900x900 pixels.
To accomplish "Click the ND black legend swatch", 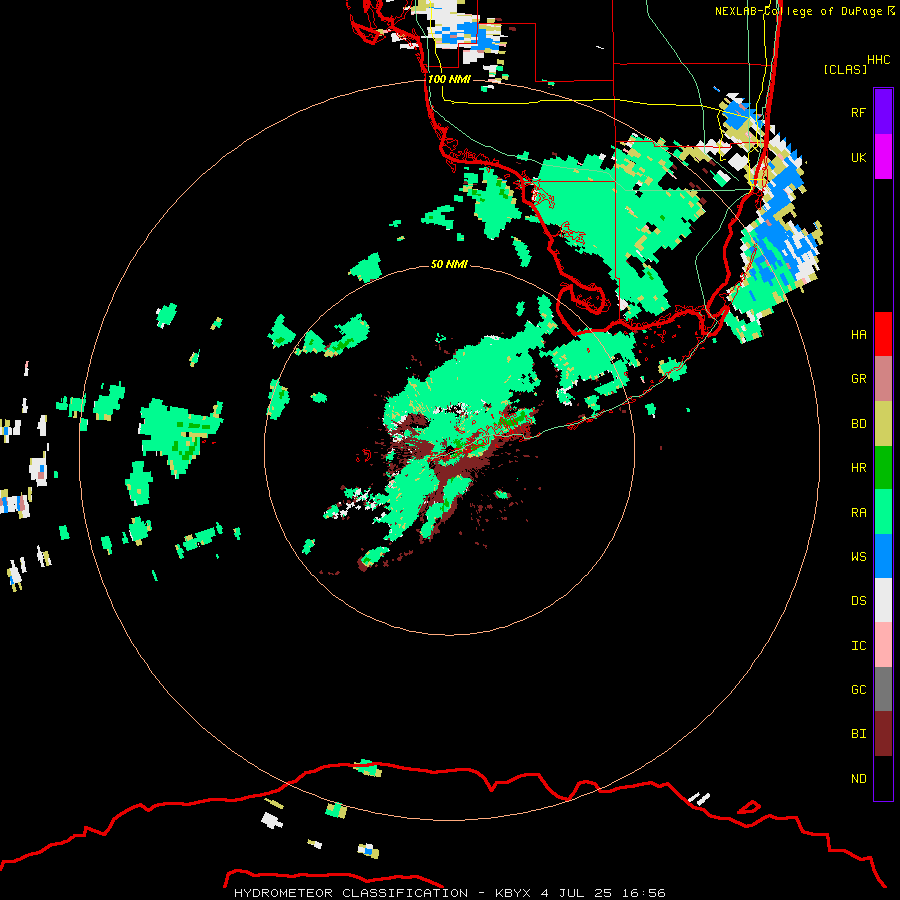I will (883, 778).
